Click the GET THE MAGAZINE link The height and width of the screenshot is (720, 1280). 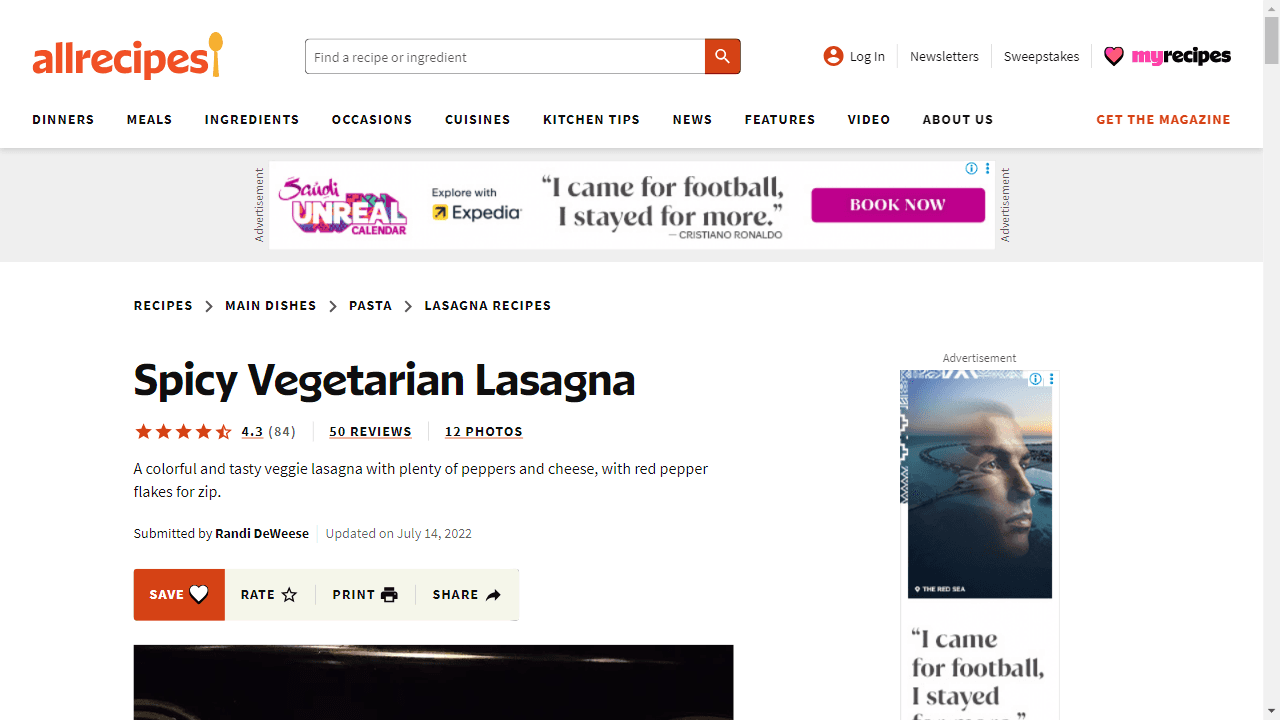click(1163, 119)
